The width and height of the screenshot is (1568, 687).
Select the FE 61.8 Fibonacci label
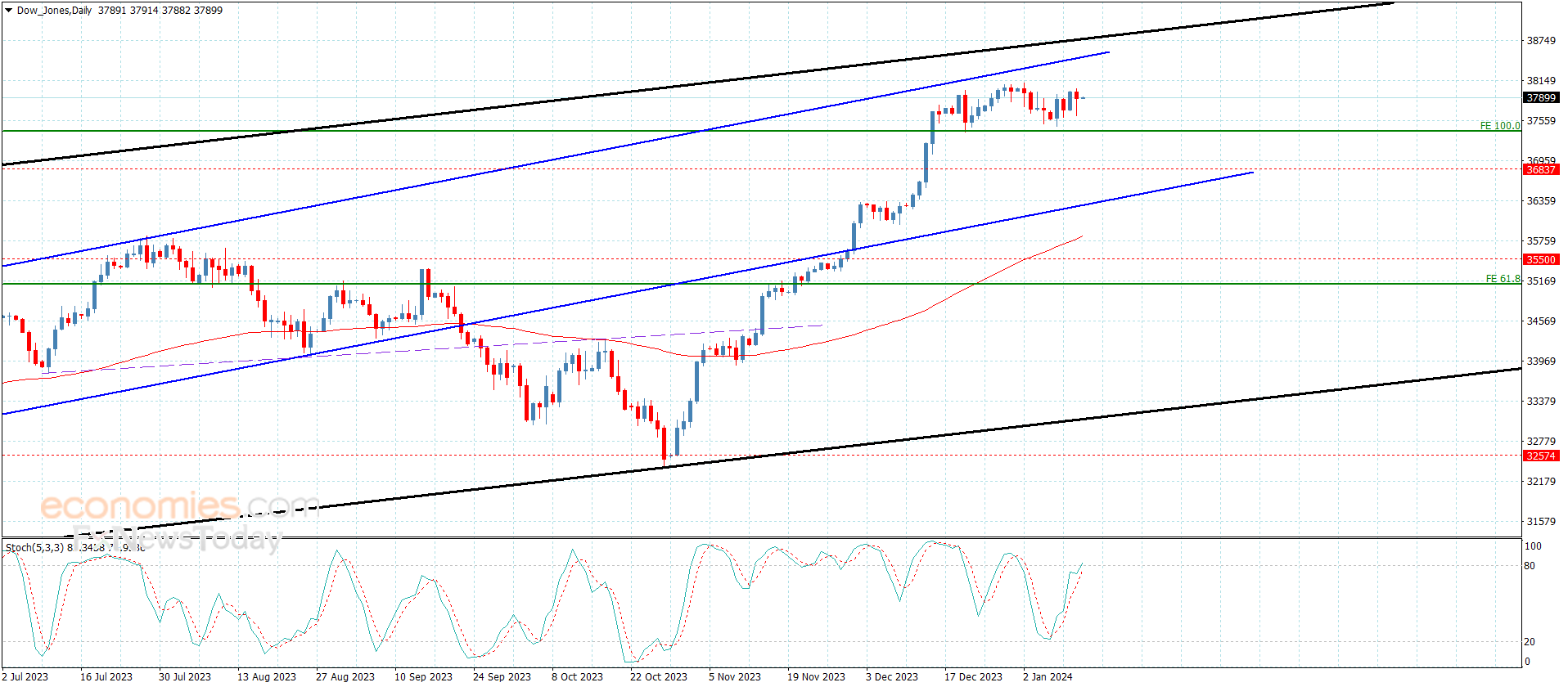(1503, 279)
